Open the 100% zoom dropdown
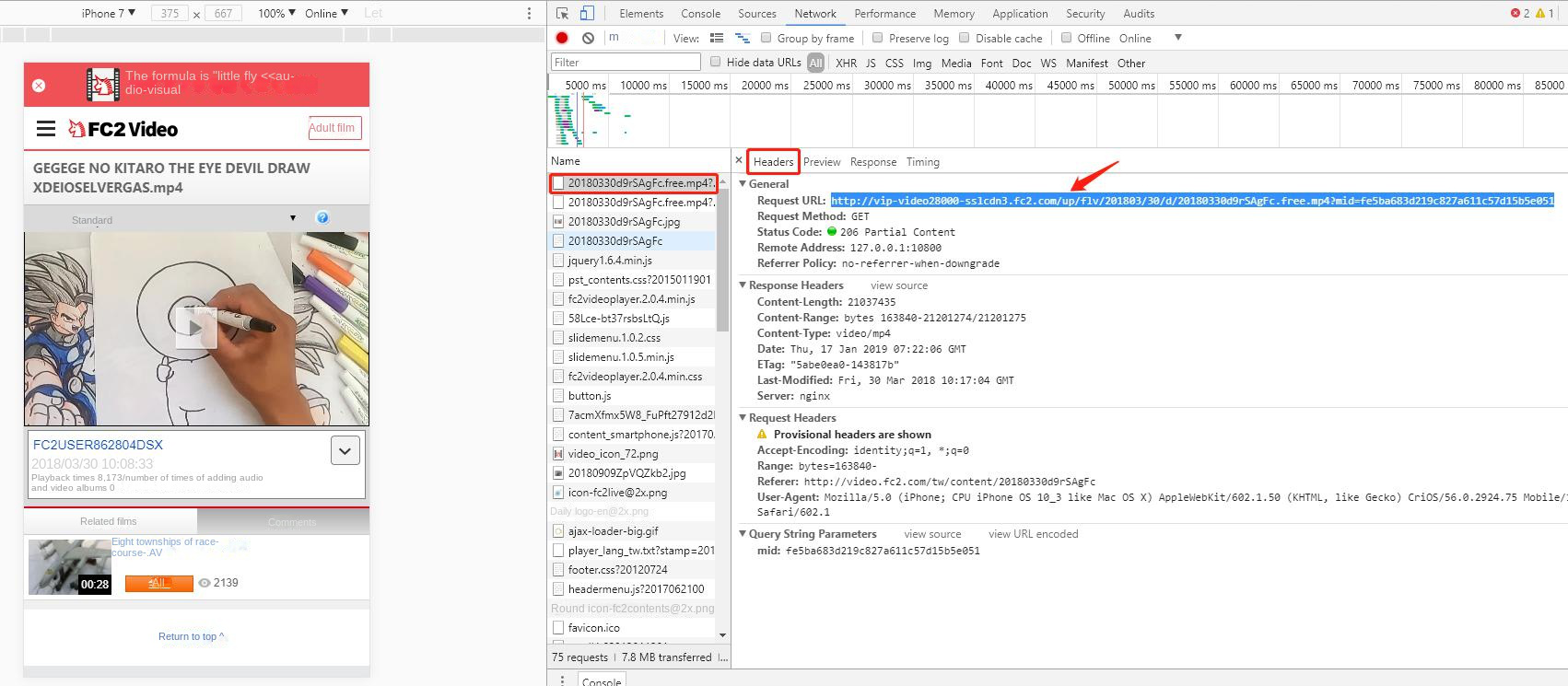 (276, 13)
